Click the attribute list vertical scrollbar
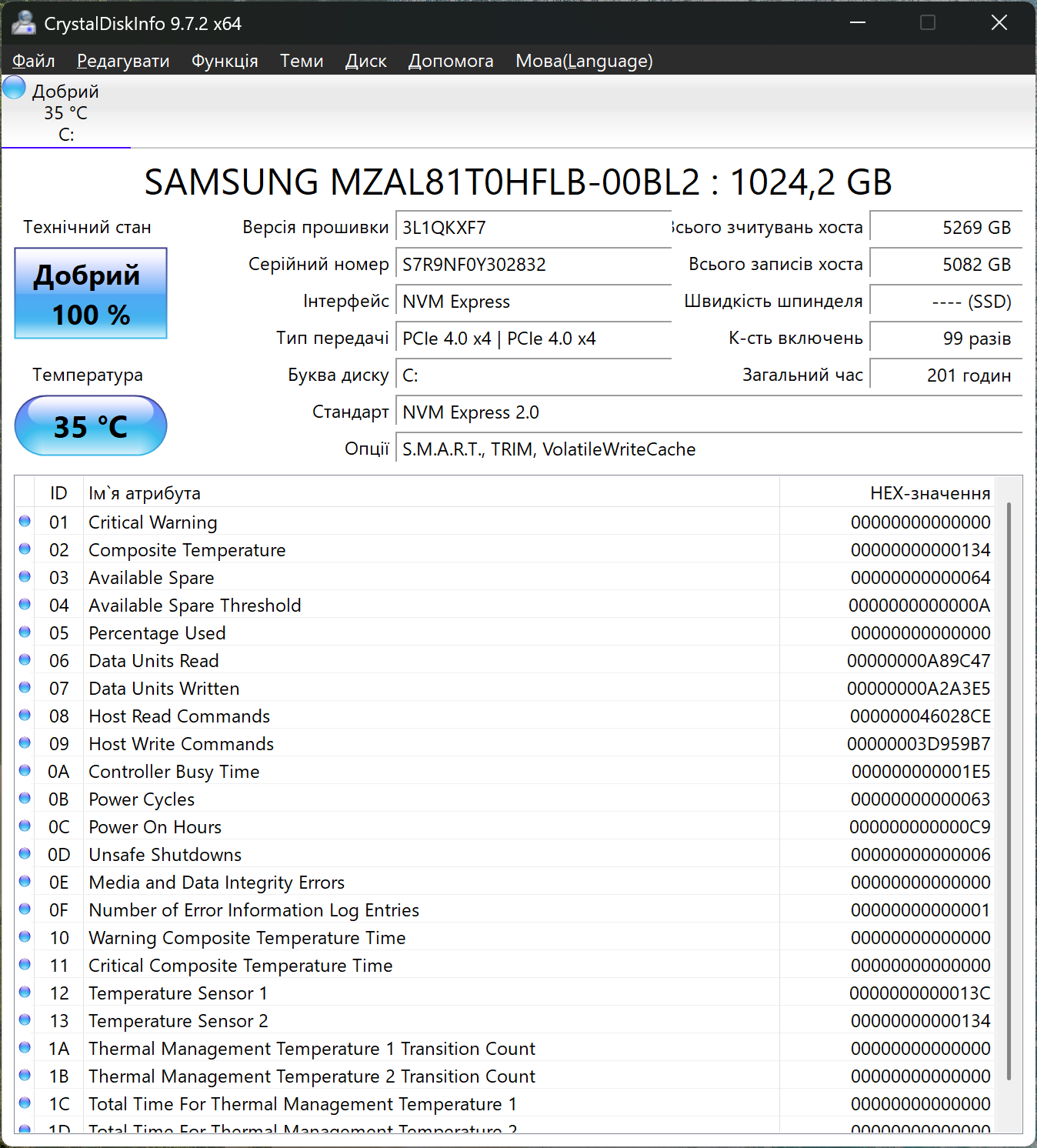The image size is (1037, 1148). (x=1009, y=791)
